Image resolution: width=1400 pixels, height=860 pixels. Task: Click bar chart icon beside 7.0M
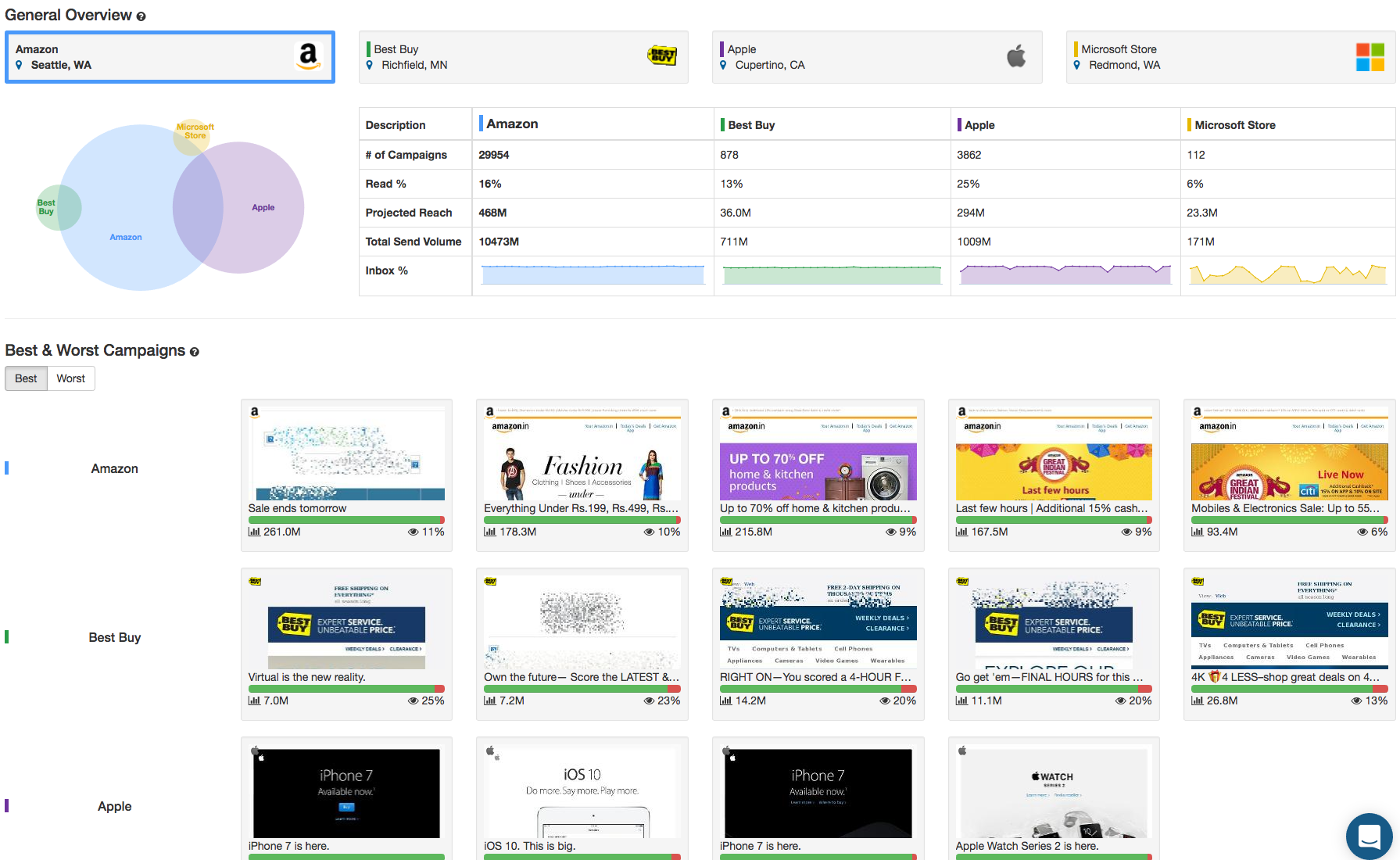tap(254, 701)
